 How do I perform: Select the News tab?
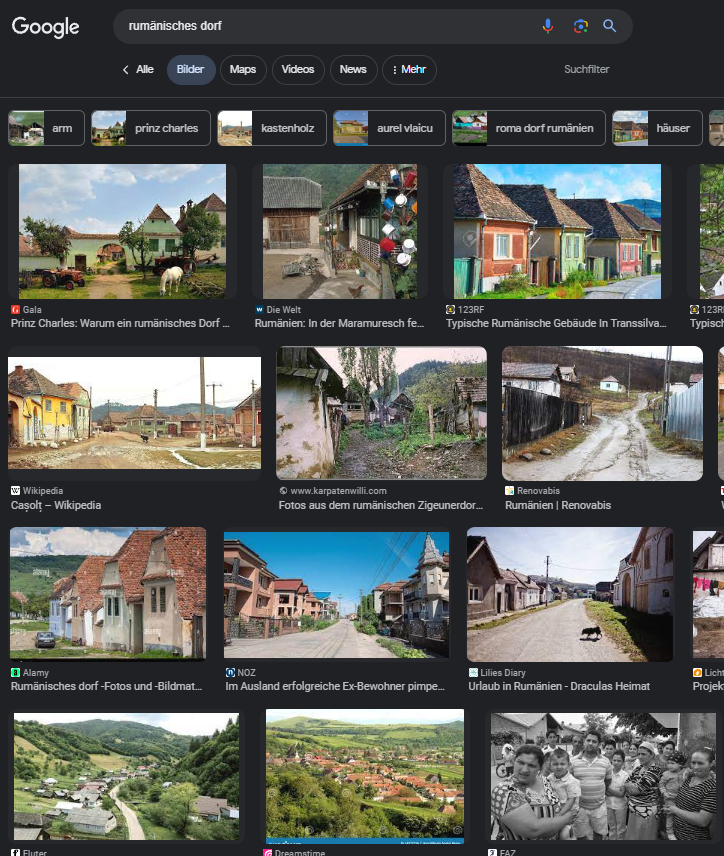point(353,70)
